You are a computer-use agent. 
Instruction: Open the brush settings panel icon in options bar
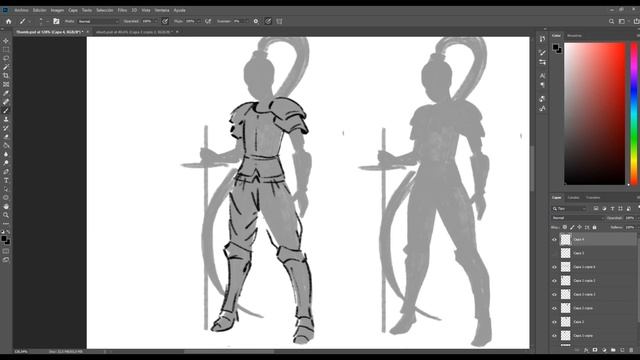(56, 21)
